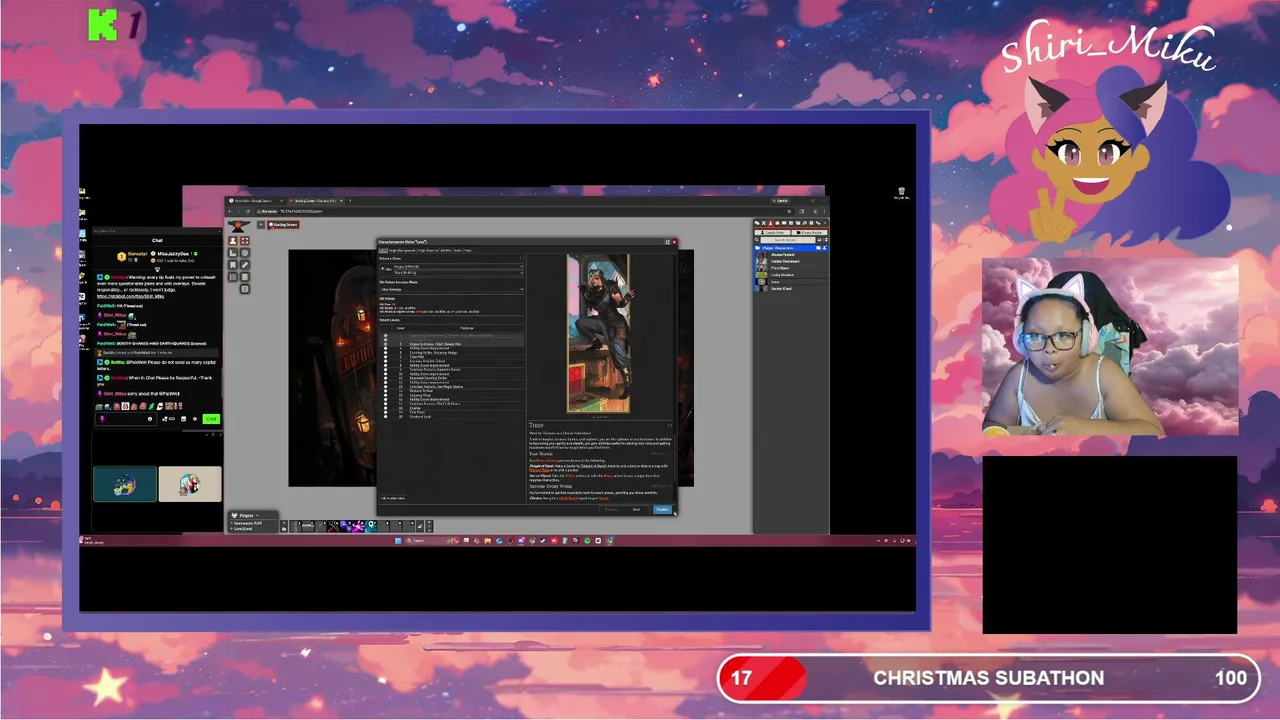The image size is (1280, 720).
Task: Click the green Chat send button
Action: pos(211,419)
